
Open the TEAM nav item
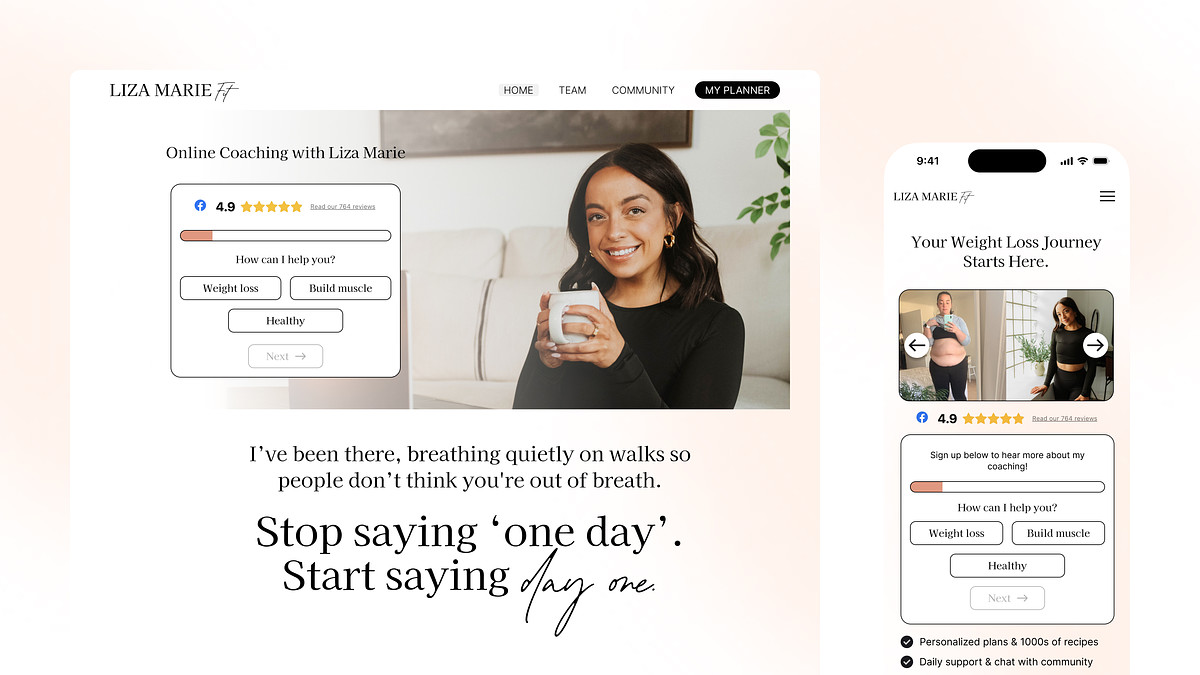click(x=572, y=90)
